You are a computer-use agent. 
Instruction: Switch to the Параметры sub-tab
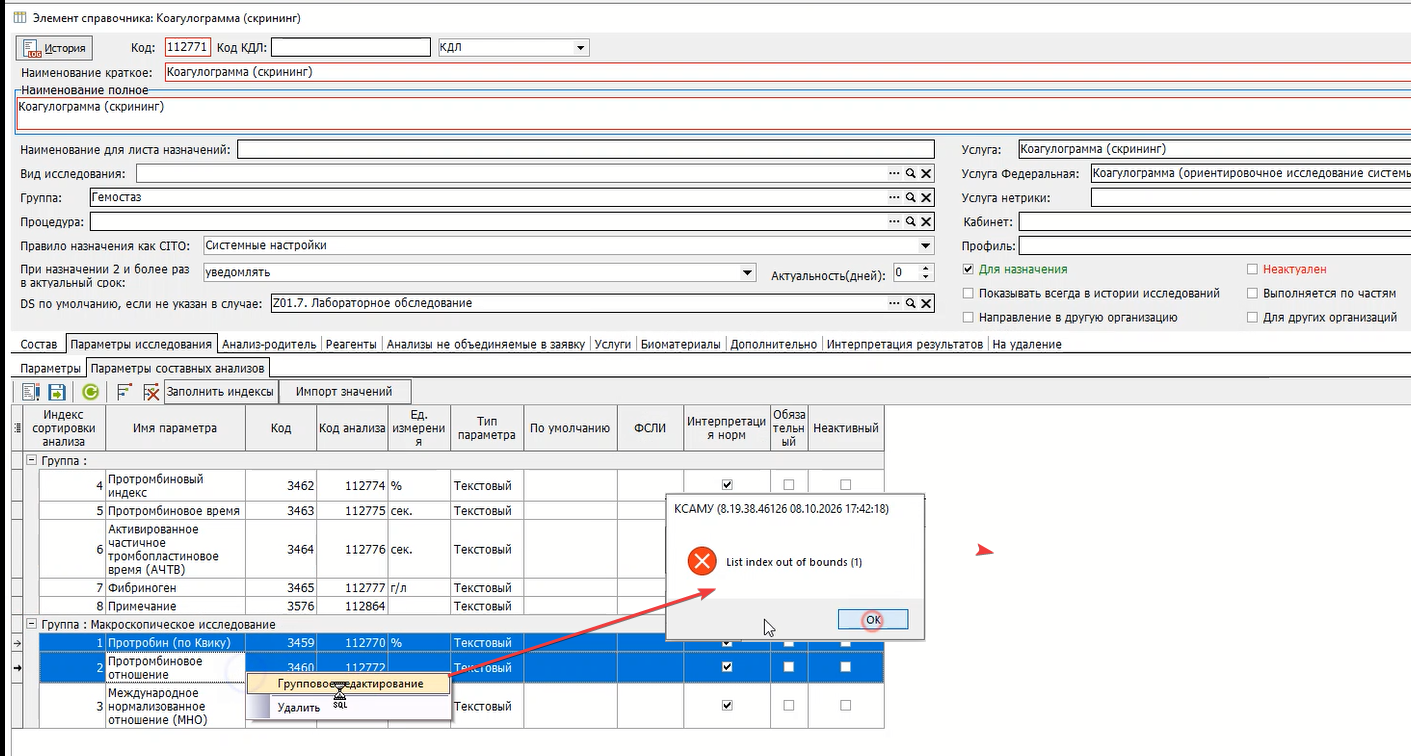click(50, 368)
